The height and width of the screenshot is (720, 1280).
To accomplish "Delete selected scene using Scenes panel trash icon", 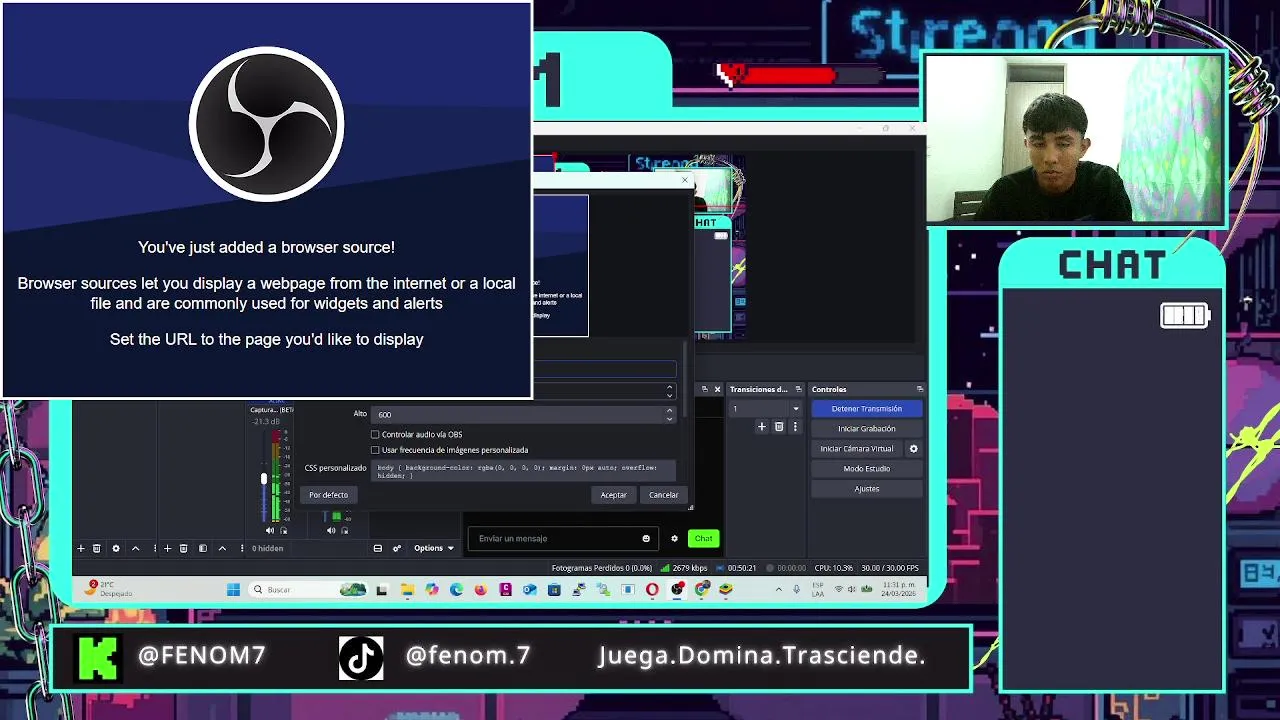I will [x=97, y=548].
